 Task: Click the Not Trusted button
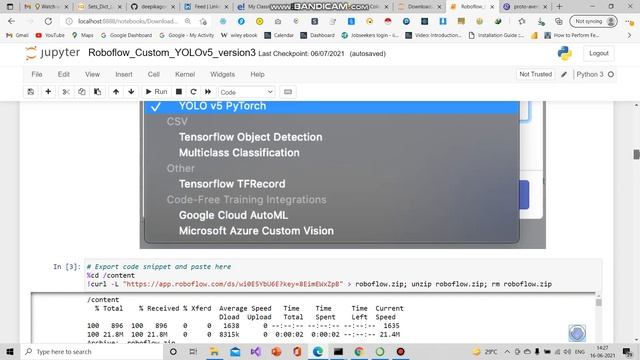[x=536, y=74]
